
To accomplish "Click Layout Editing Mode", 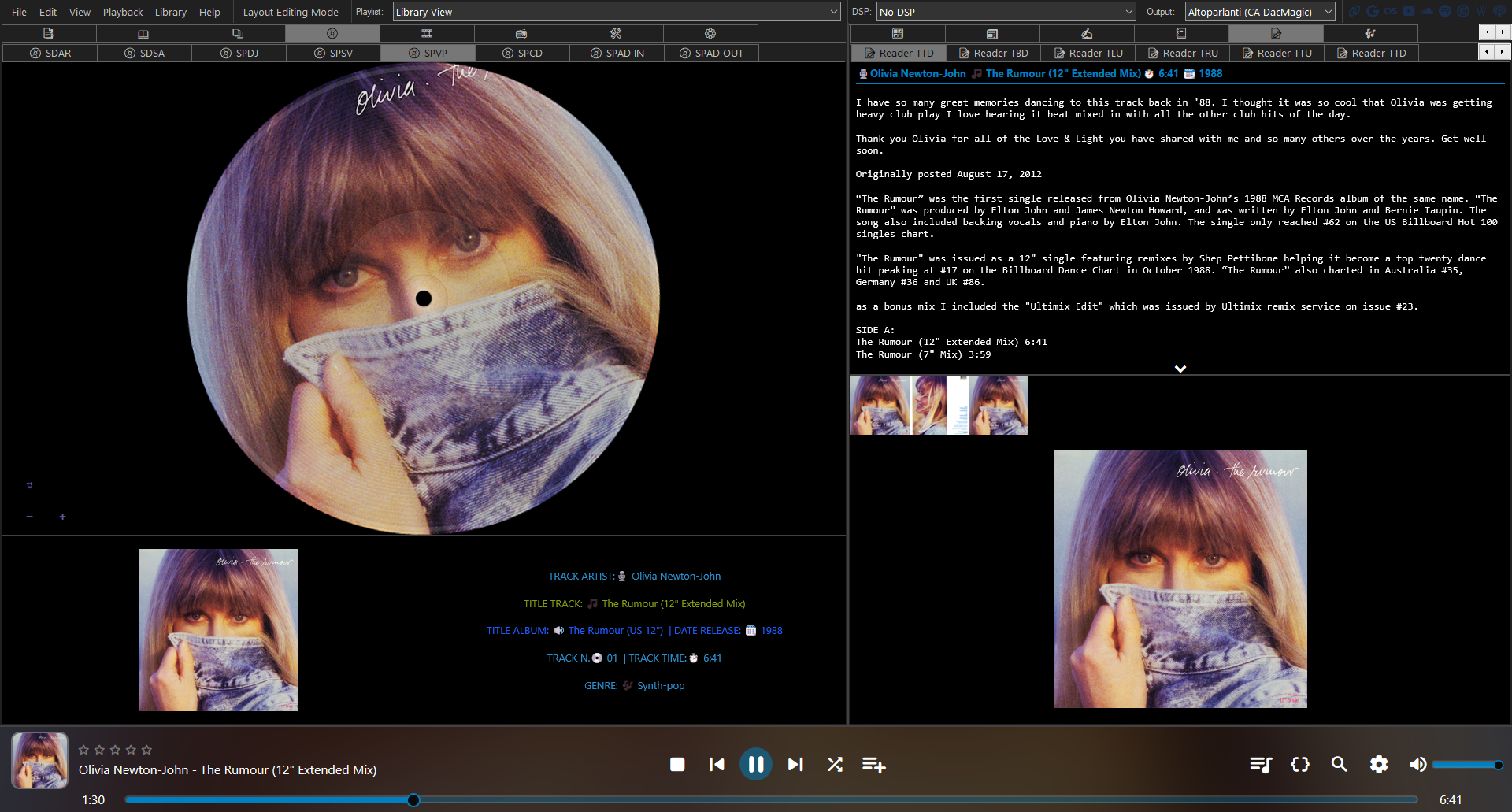I will tap(291, 12).
